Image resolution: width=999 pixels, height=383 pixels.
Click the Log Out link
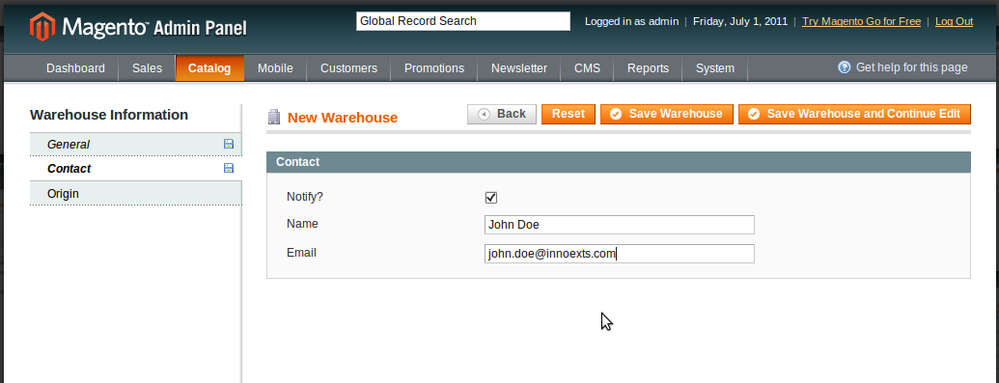954,21
